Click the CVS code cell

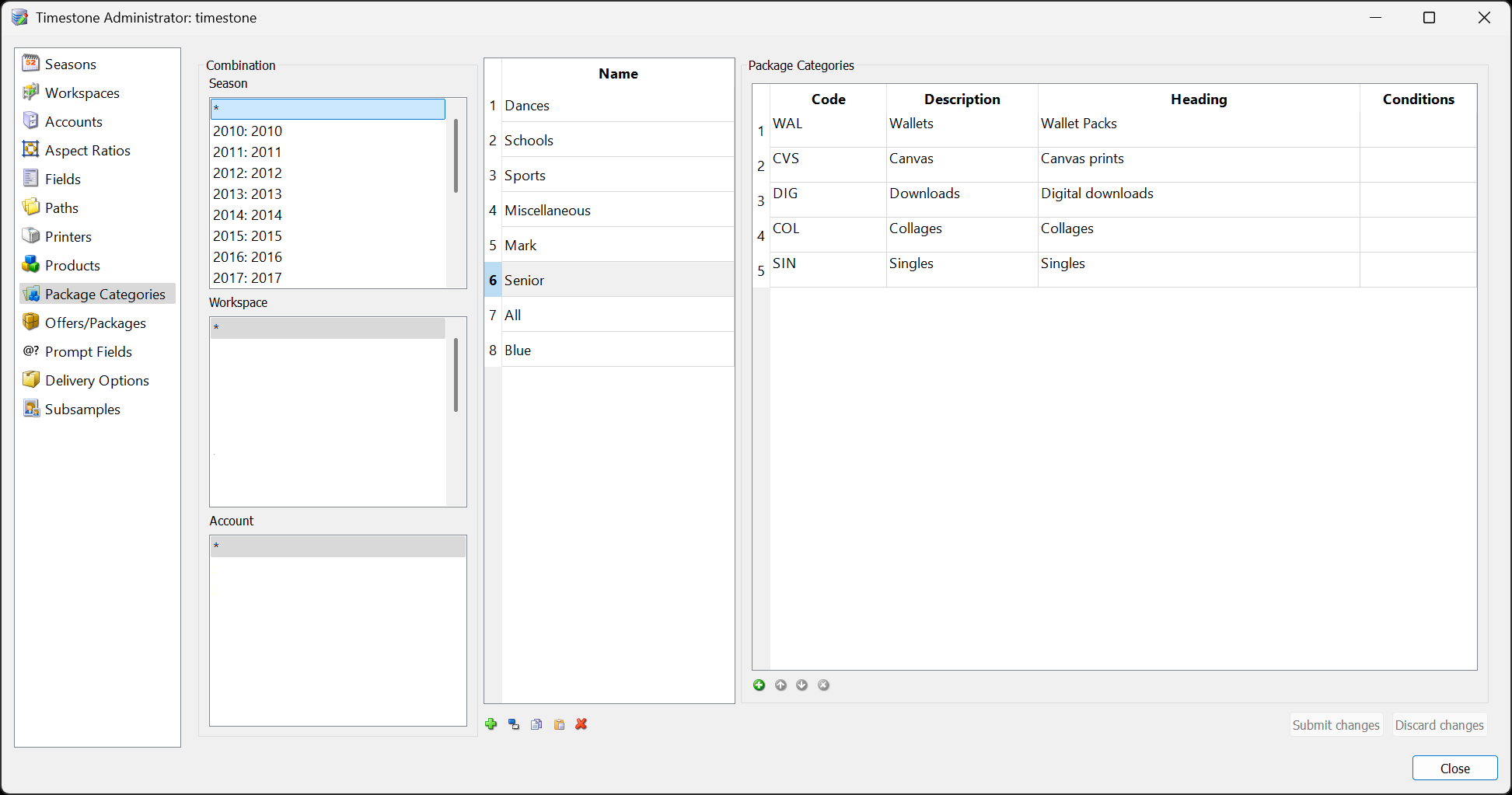(828, 165)
